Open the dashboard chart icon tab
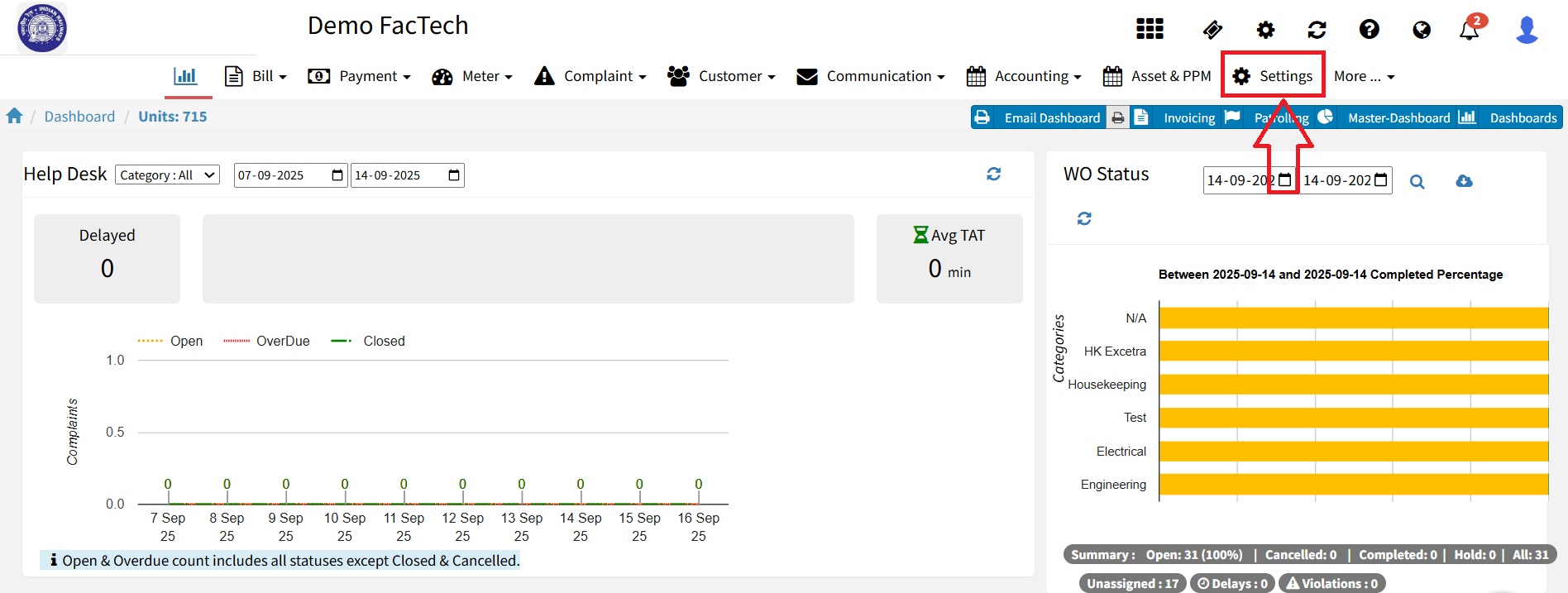 pos(185,76)
